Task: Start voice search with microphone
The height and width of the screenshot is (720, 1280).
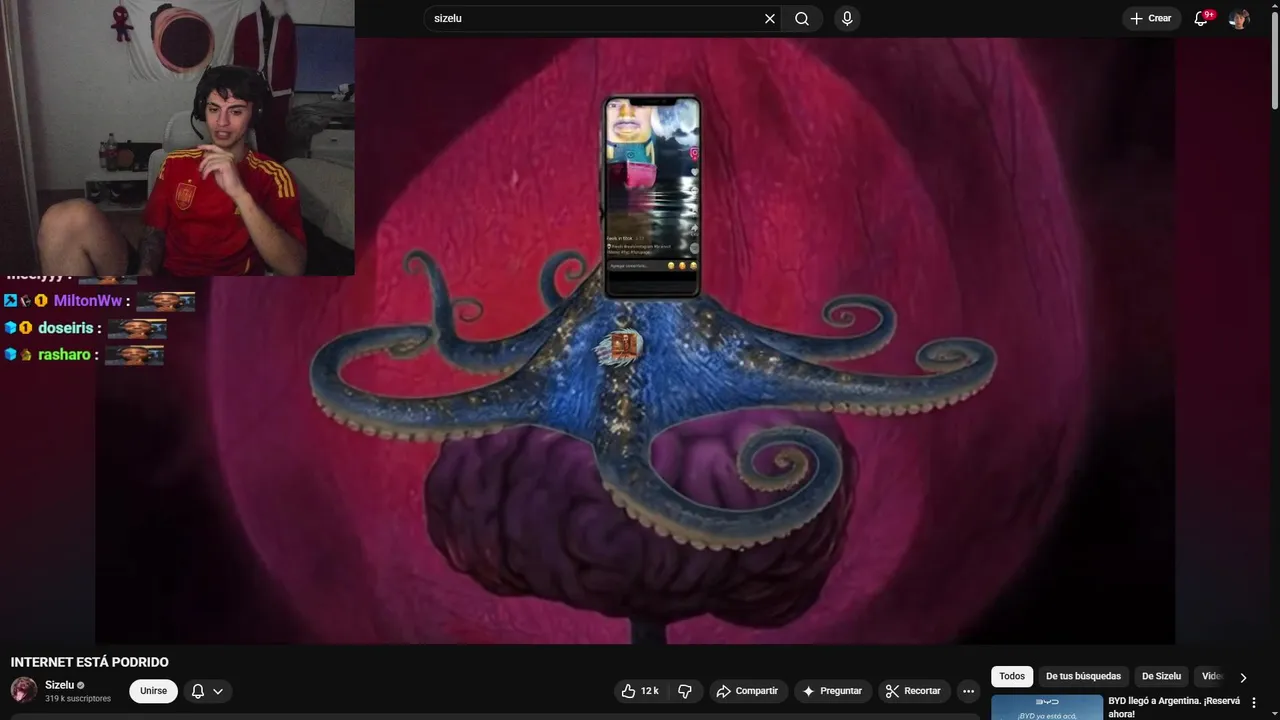Action: pos(847,18)
